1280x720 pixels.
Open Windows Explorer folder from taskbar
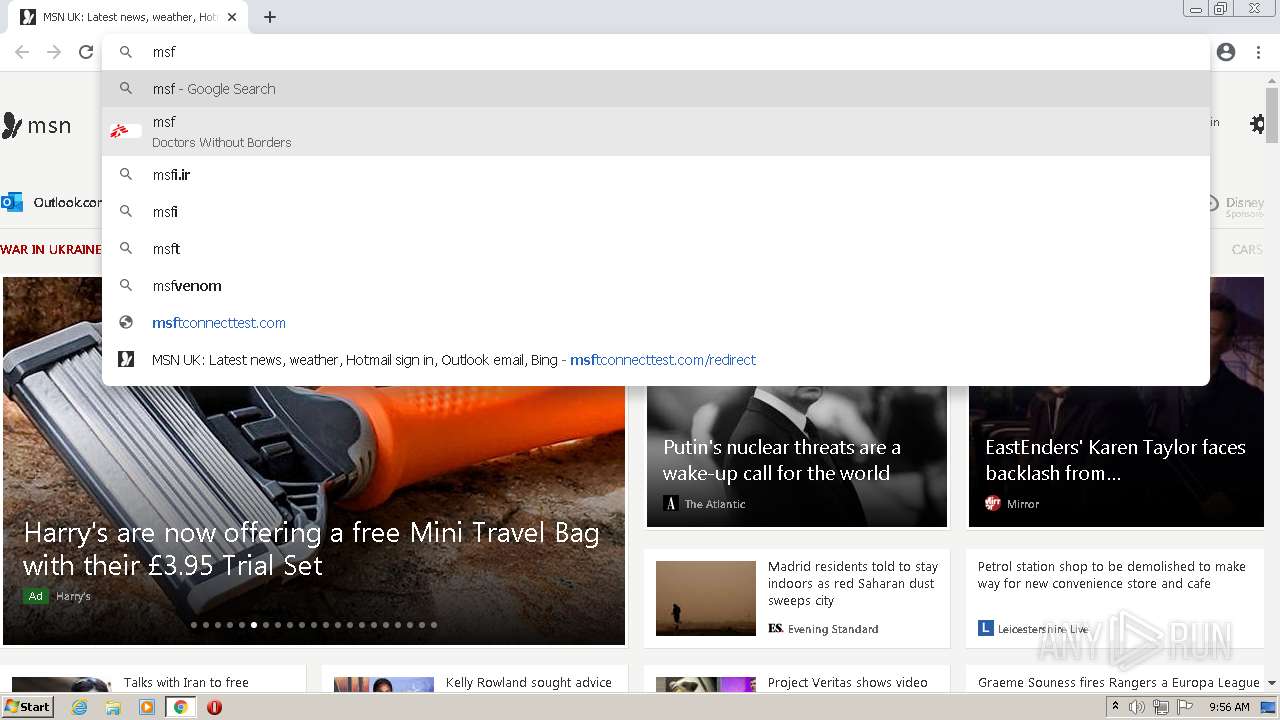point(113,707)
